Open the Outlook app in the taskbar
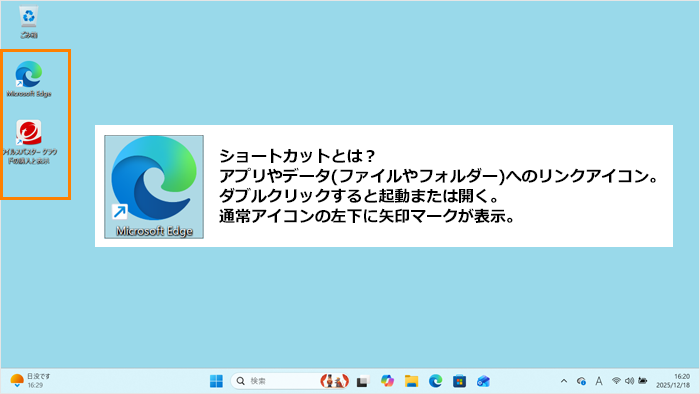 483,381
